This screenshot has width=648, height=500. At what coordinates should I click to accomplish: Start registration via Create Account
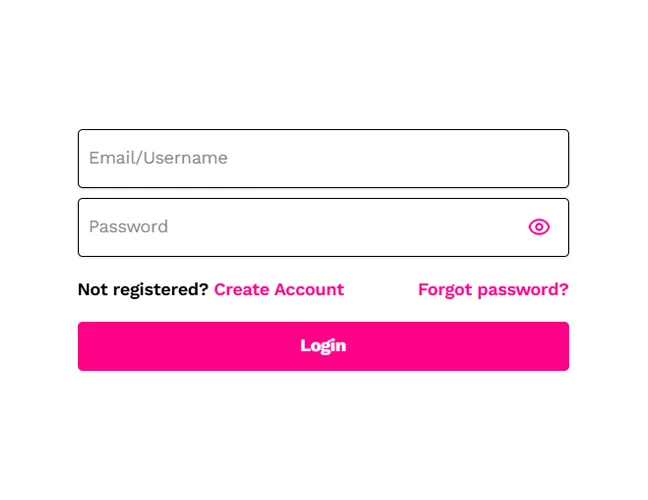pos(279,290)
